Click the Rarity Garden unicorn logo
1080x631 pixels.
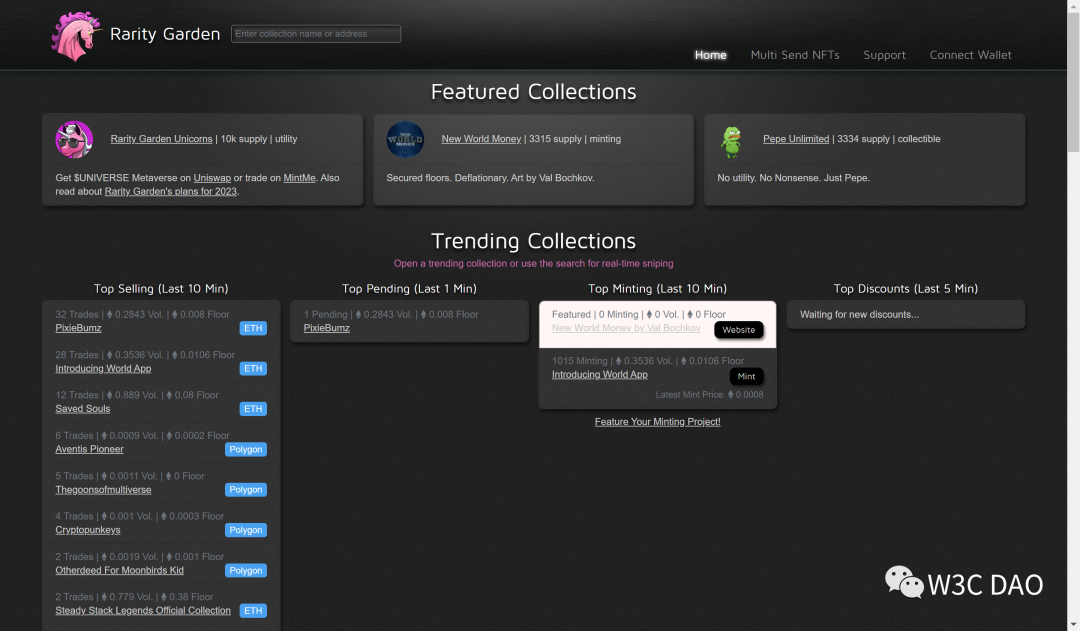click(x=75, y=36)
